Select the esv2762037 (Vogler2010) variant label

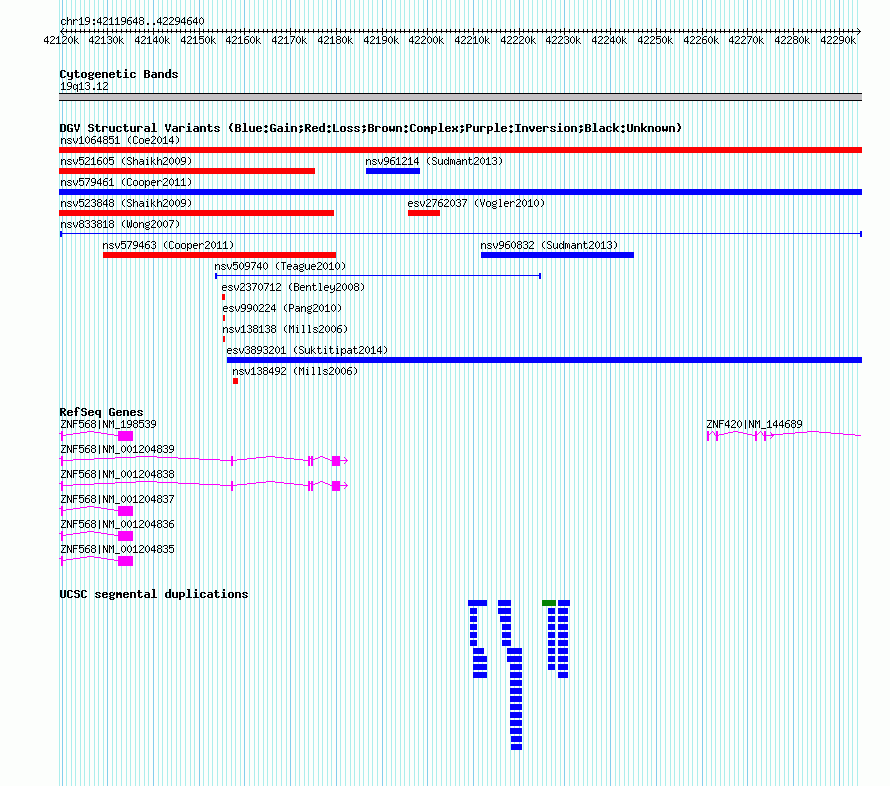476,203
